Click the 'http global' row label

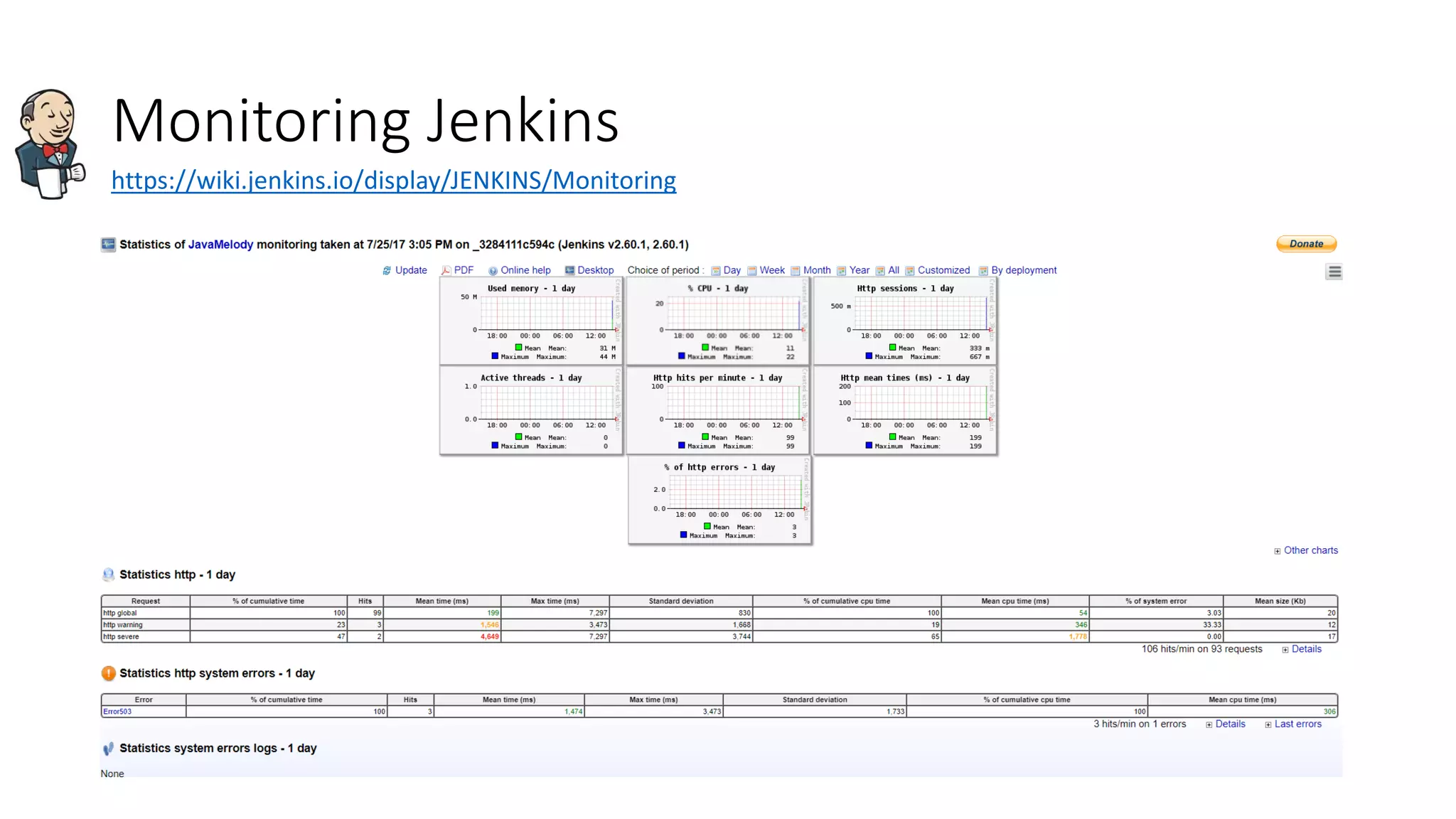point(120,613)
